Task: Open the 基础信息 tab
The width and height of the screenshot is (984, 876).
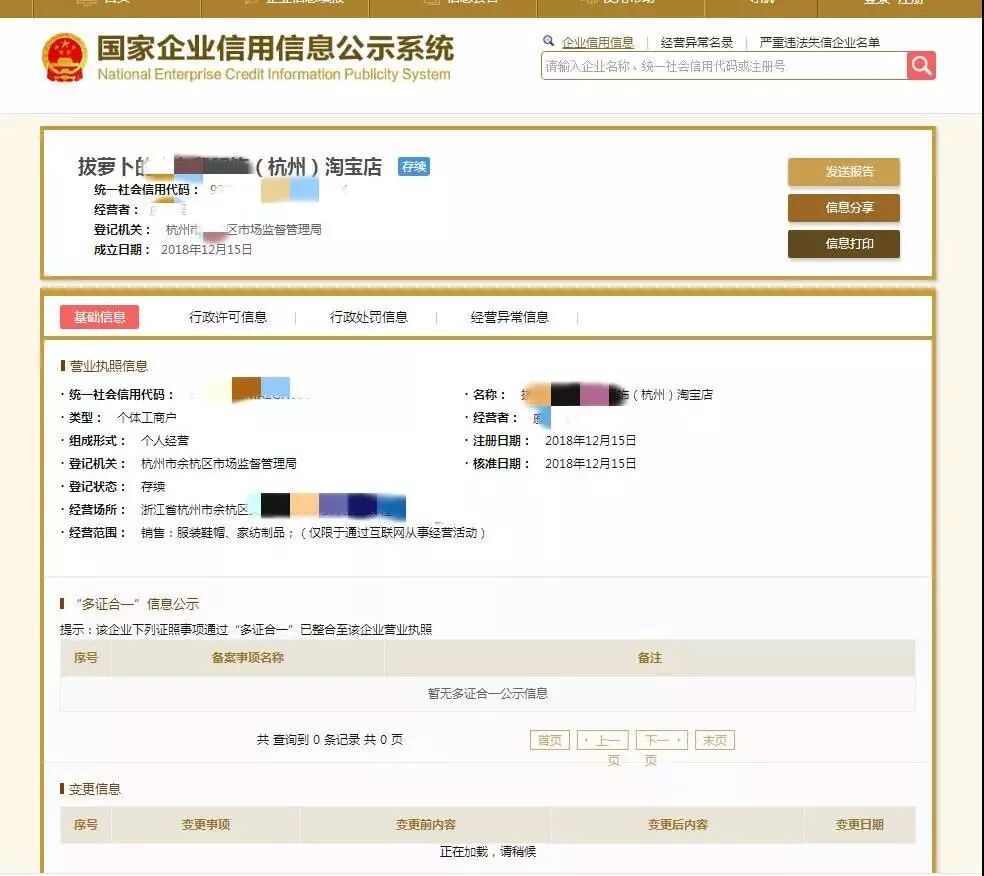Action: pyautogui.click(x=99, y=317)
